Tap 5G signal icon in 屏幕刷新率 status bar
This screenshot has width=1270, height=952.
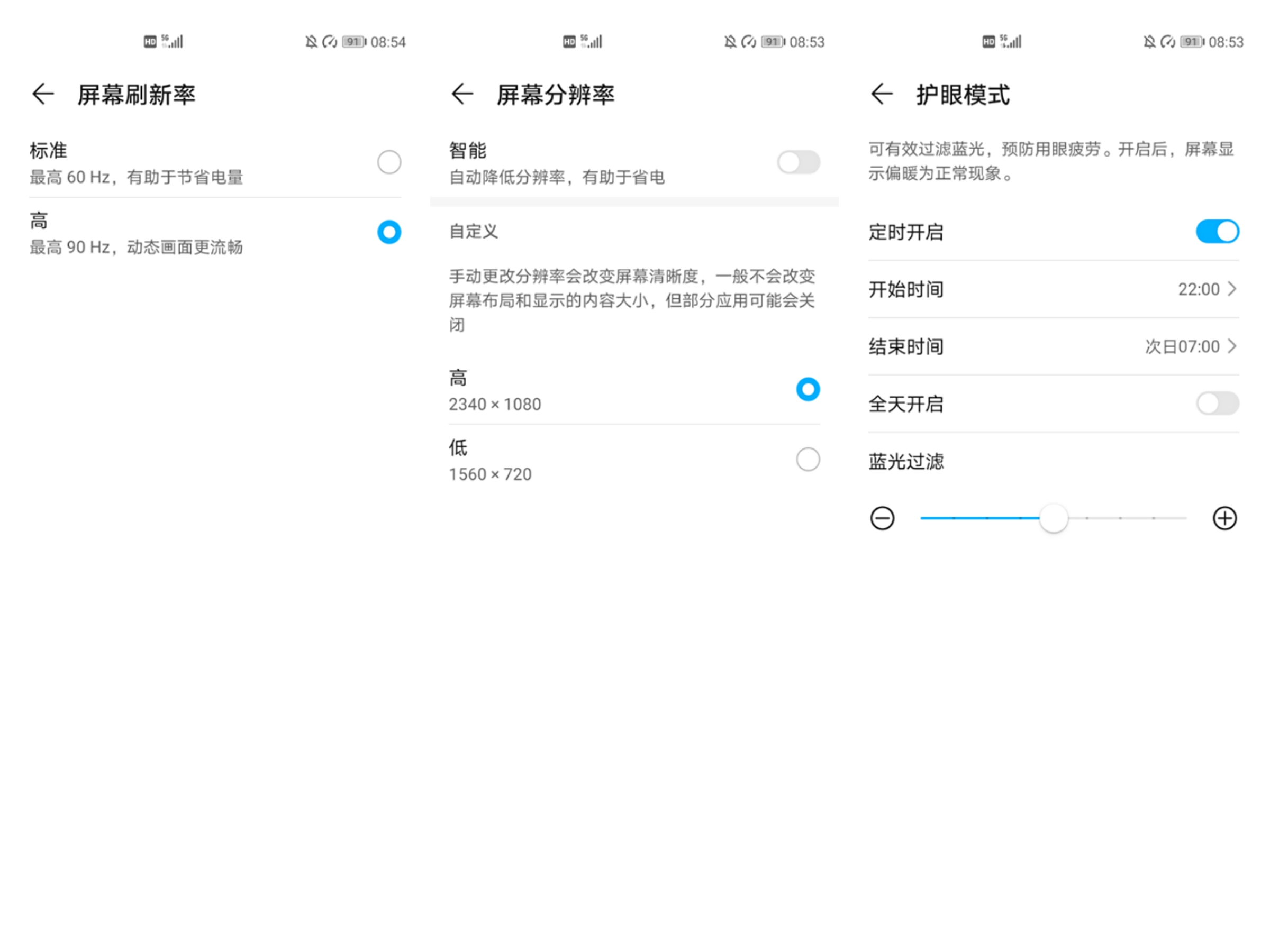172,41
